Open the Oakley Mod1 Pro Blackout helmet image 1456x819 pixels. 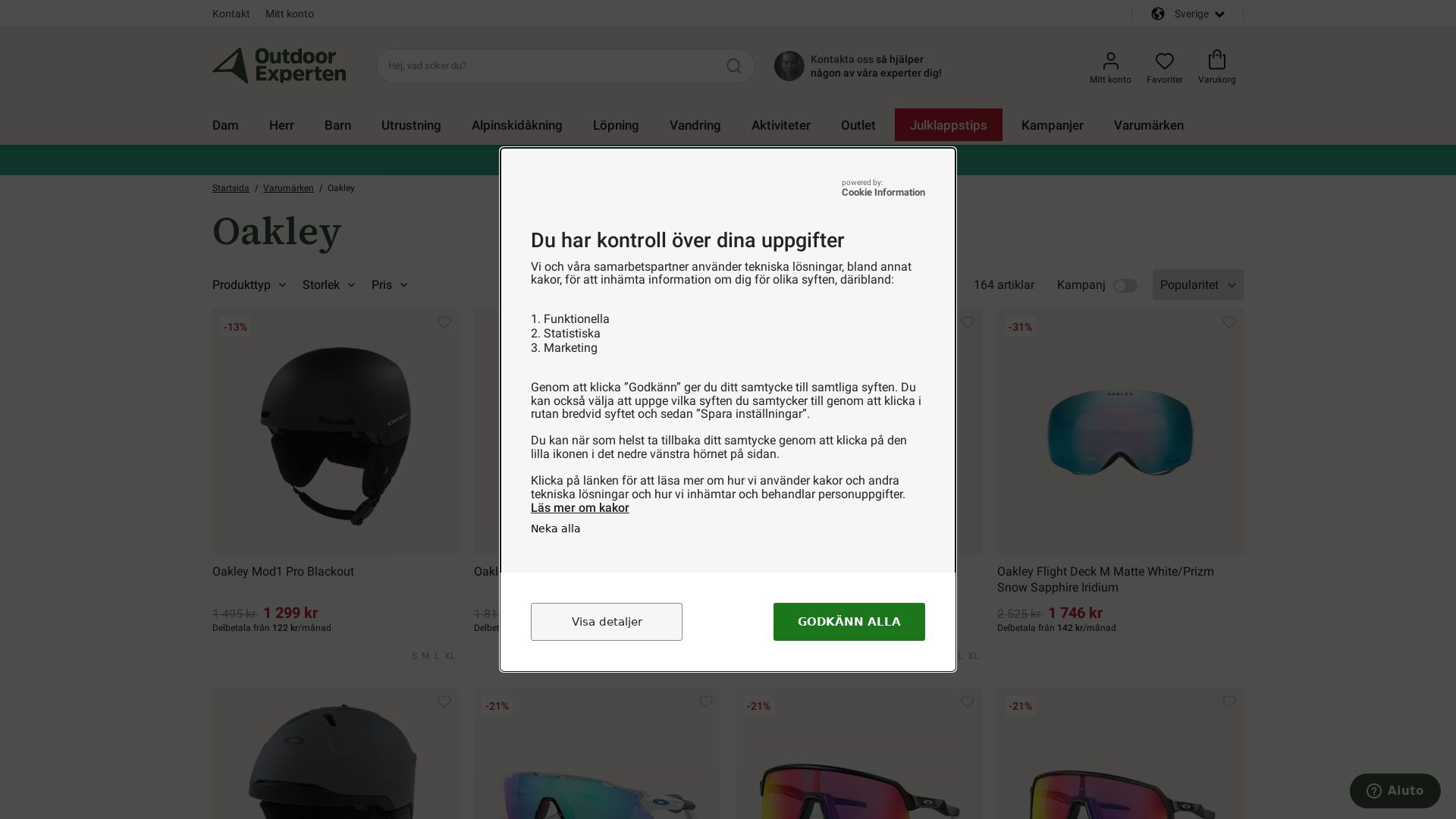(335, 431)
